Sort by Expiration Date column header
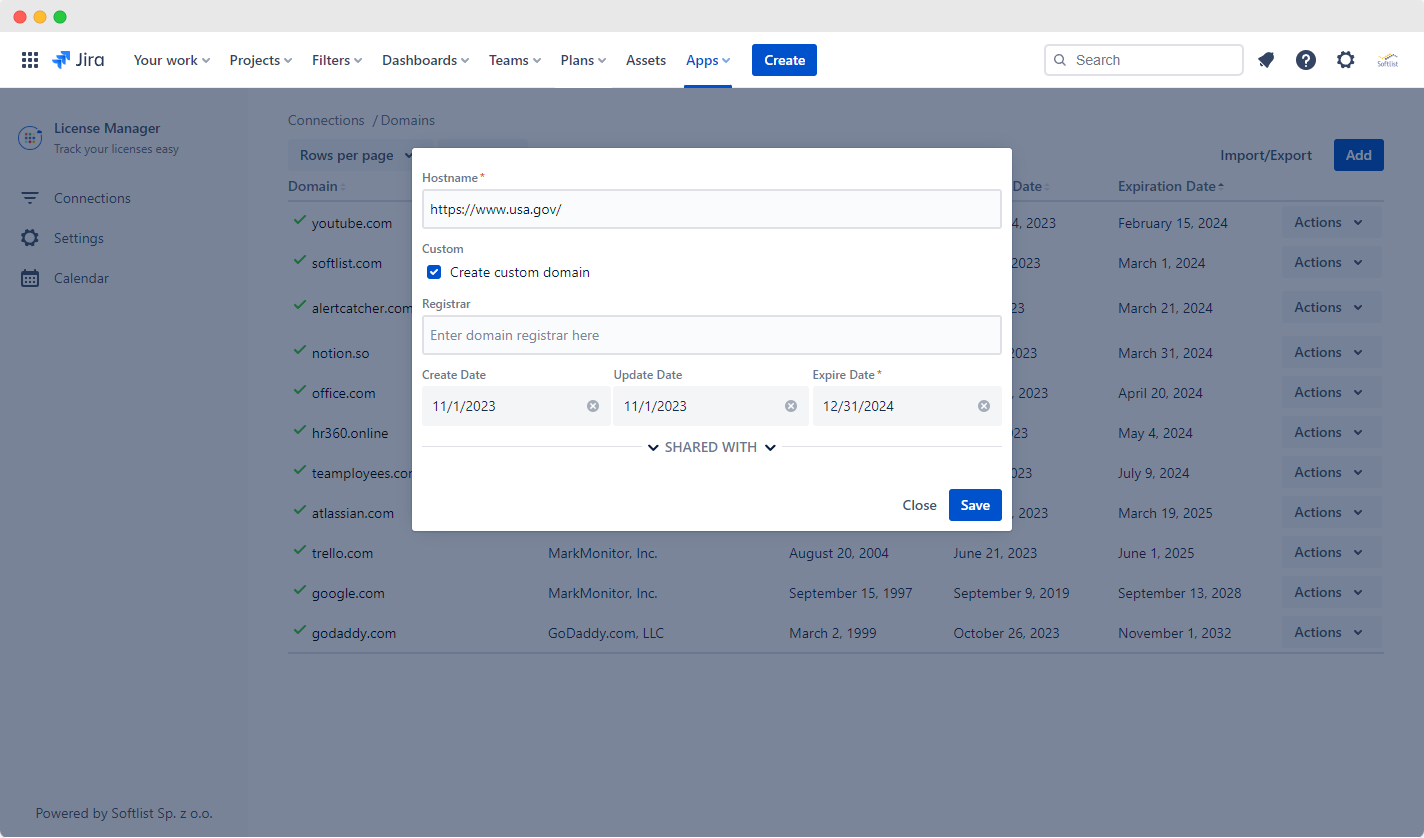The height and width of the screenshot is (838, 1424). pyautogui.click(x=1171, y=186)
